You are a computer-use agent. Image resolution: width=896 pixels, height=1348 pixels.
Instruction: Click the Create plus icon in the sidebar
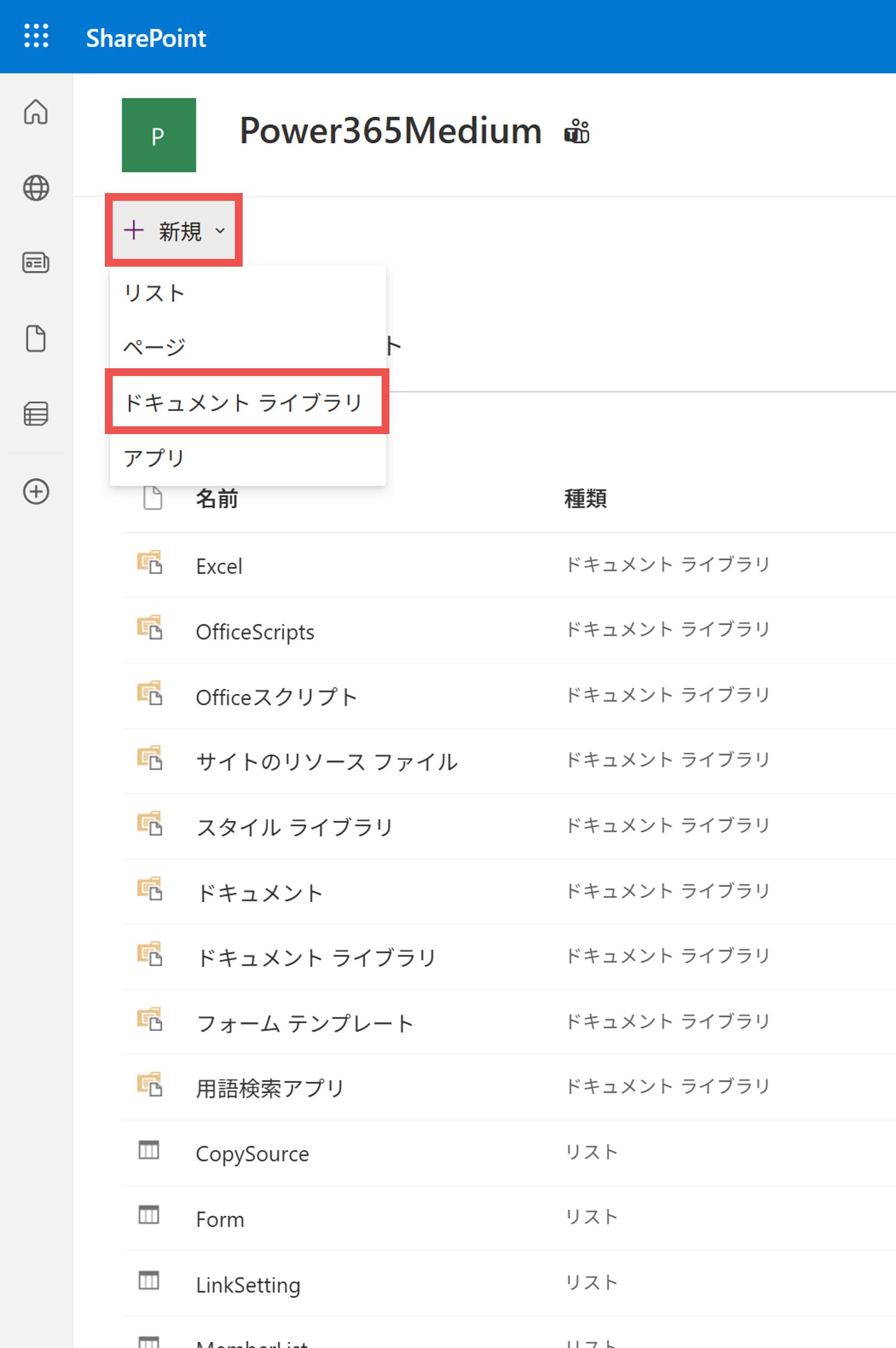pos(36,490)
